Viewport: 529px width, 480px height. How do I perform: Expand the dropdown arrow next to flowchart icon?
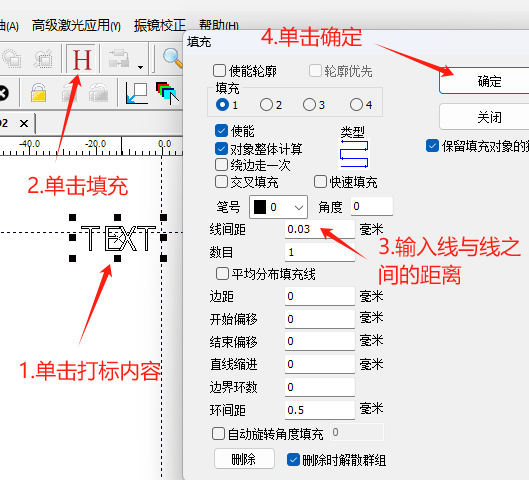click(140, 67)
